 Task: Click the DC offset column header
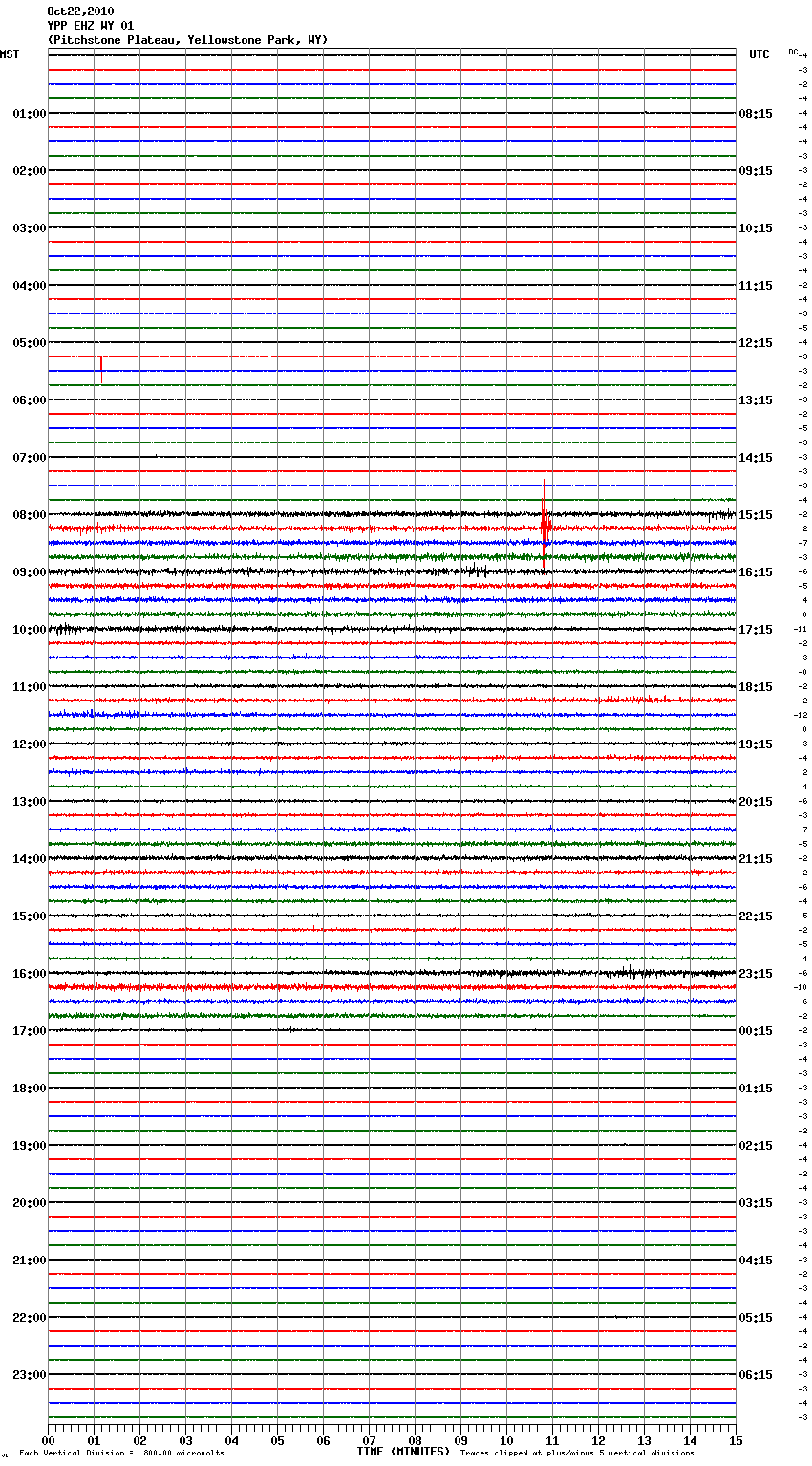[793, 52]
